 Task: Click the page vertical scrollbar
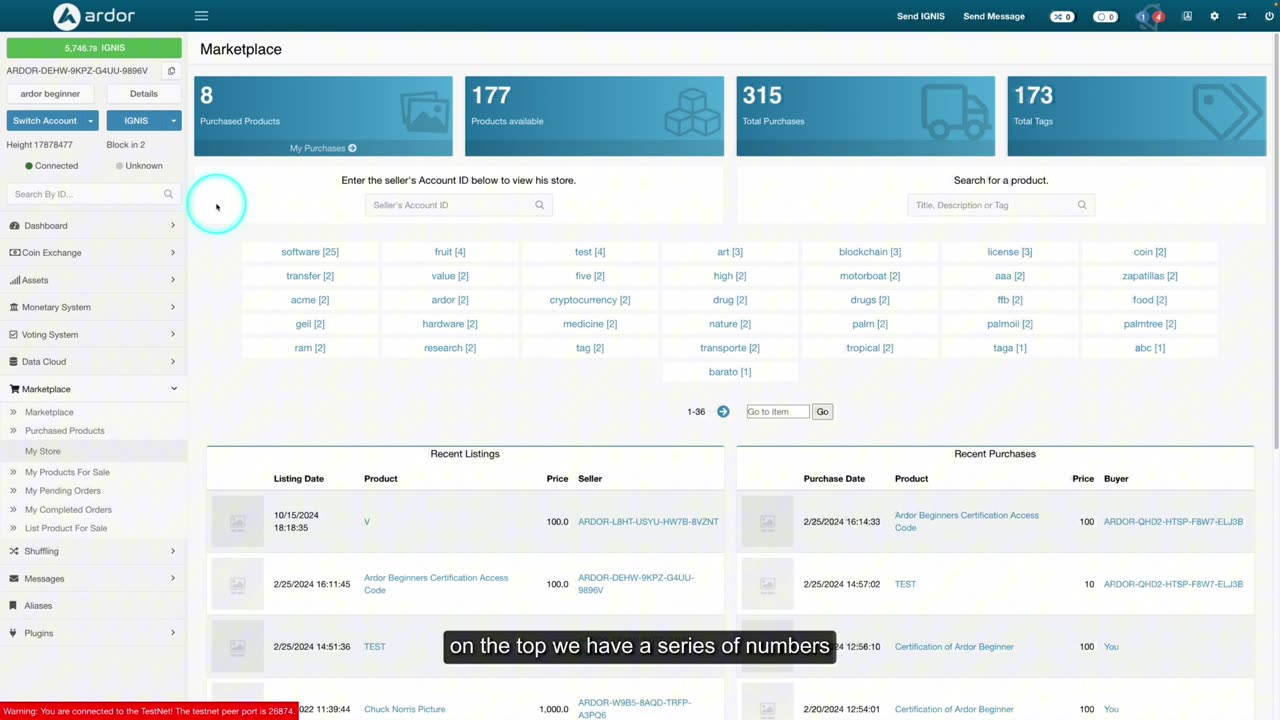click(x=1276, y=240)
